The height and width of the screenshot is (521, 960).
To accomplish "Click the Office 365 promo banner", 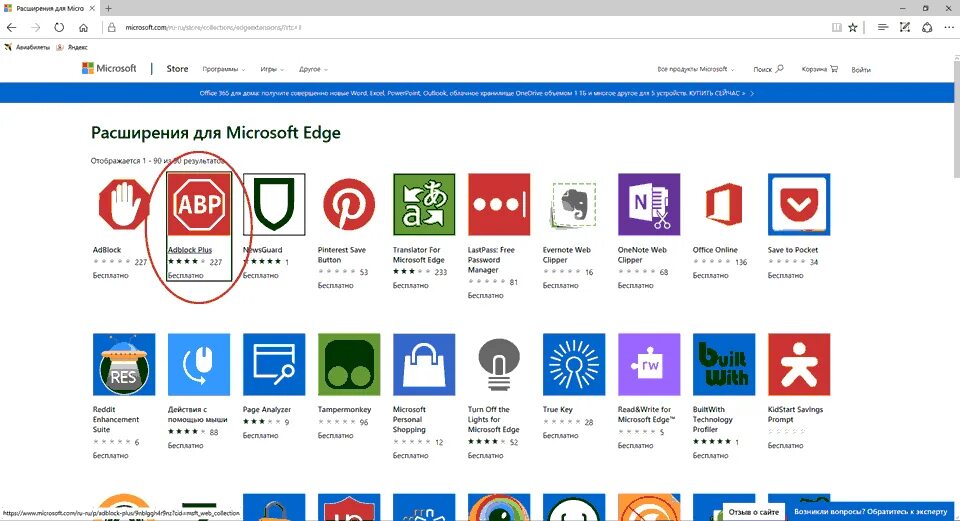I will coord(476,93).
